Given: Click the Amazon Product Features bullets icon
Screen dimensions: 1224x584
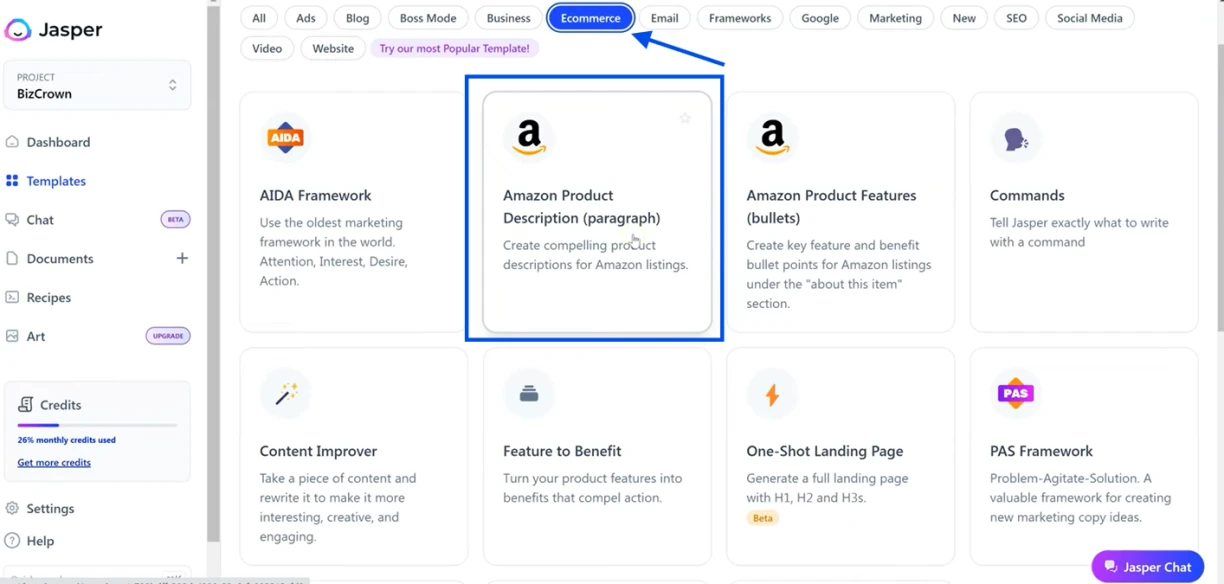Looking at the screenshot, I should tap(772, 138).
